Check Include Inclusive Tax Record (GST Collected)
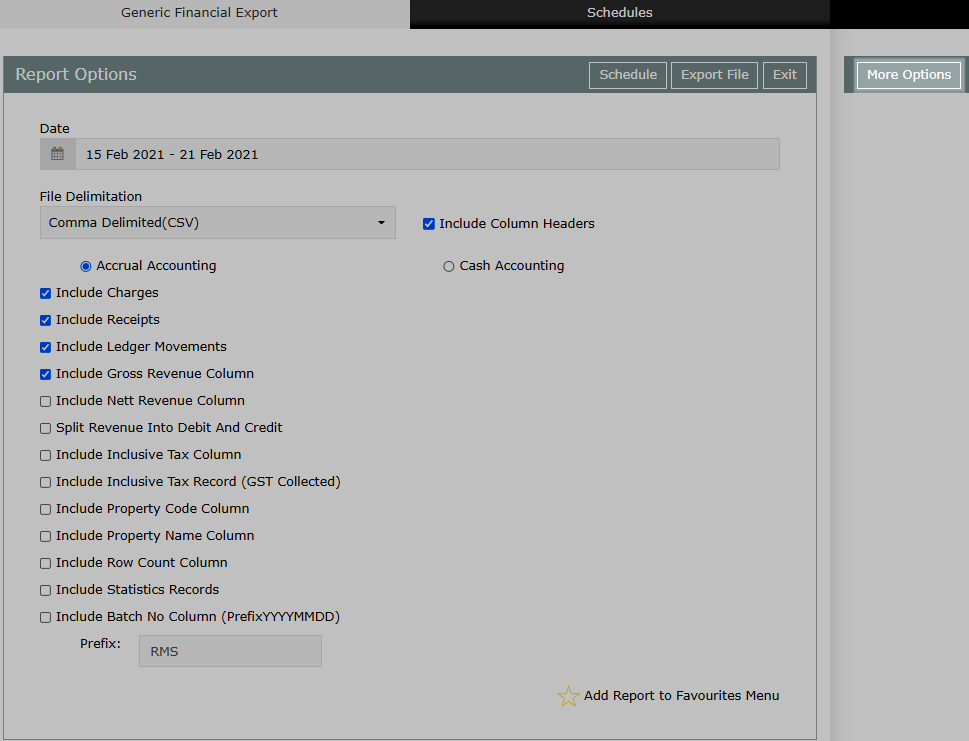The height and width of the screenshot is (741, 969). pos(45,483)
